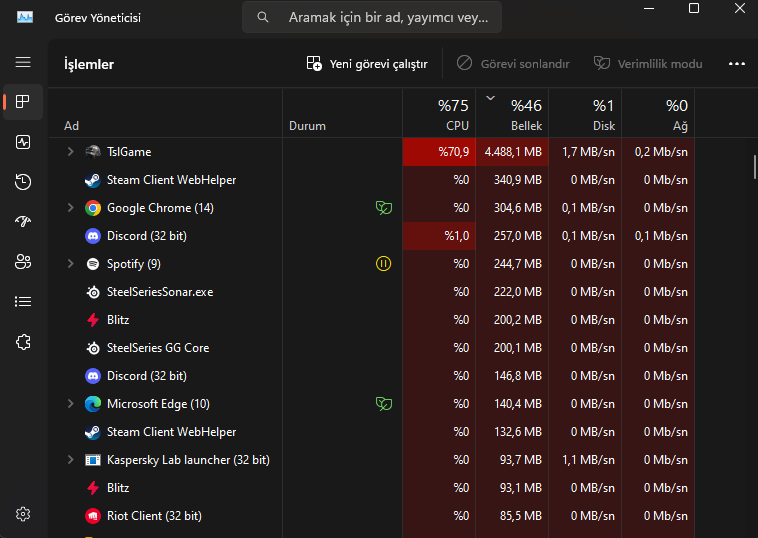Click the vertical scrollbar thumb
Viewport: 758px width, 538px height.
[x=754, y=166]
